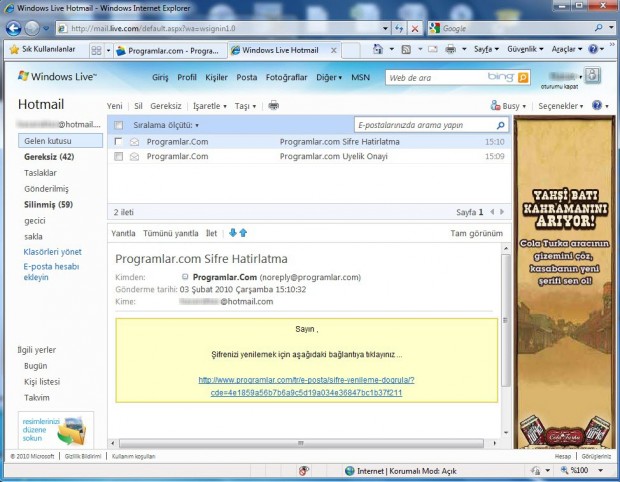620x482 pixels.
Task: Click the resimlerinizi düzene sokun thumbnail
Action: click(56, 429)
